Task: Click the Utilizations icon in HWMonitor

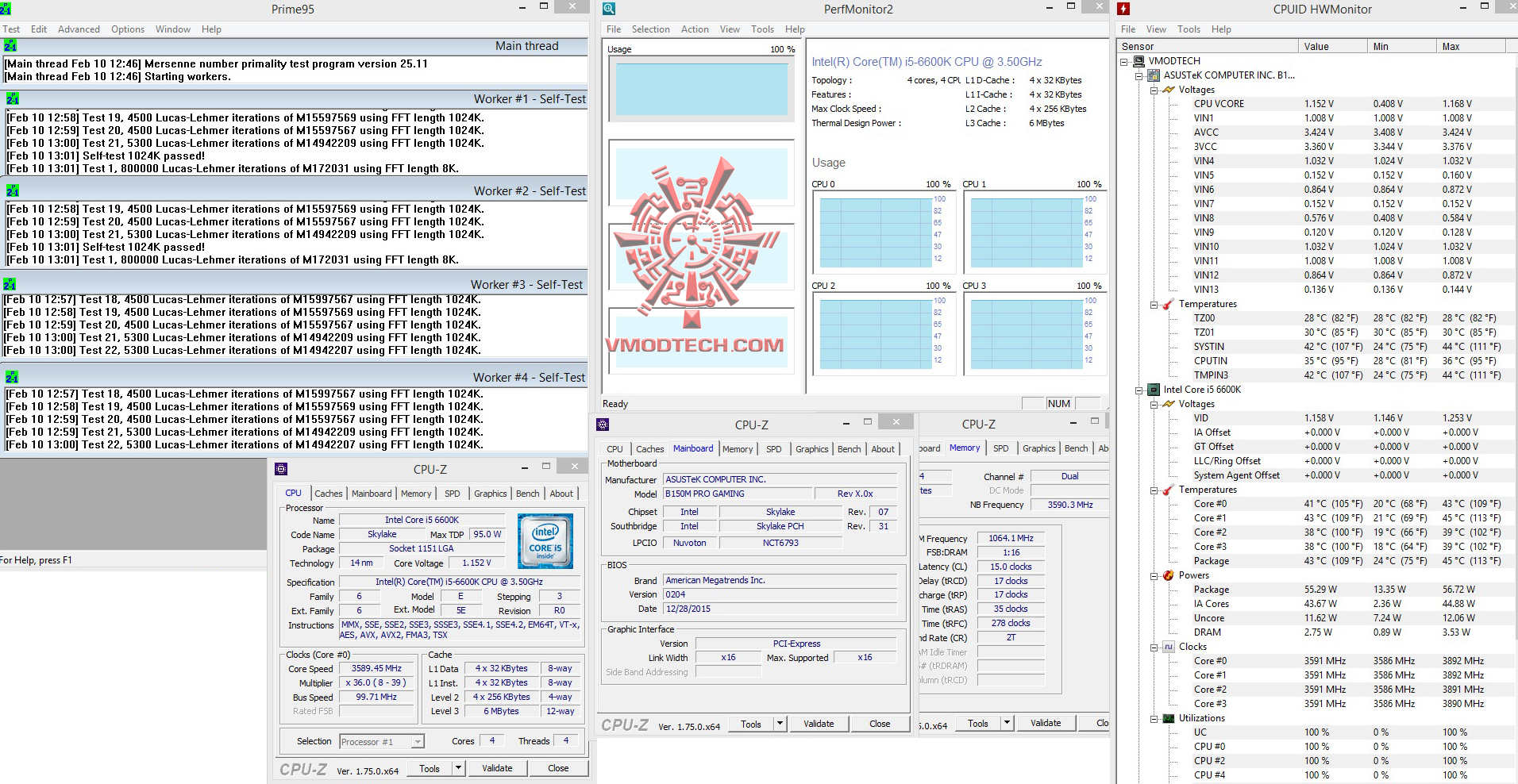Action: pyautogui.click(x=1169, y=718)
